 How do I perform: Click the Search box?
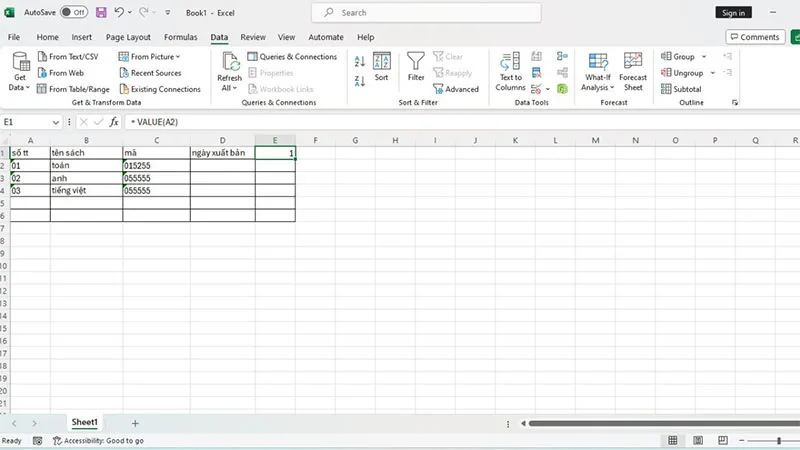click(x=426, y=13)
